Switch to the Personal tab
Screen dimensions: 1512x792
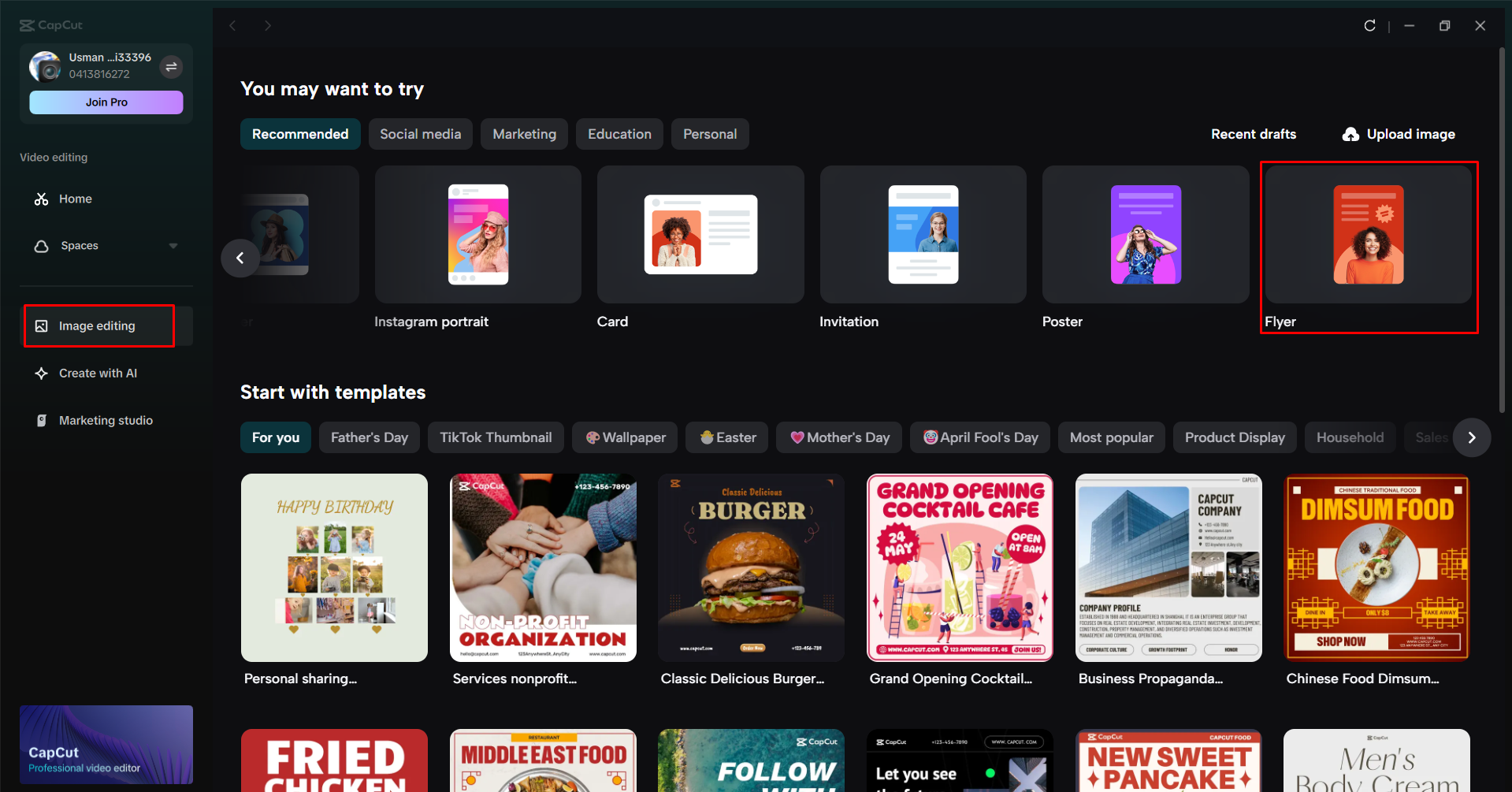pyautogui.click(x=709, y=134)
